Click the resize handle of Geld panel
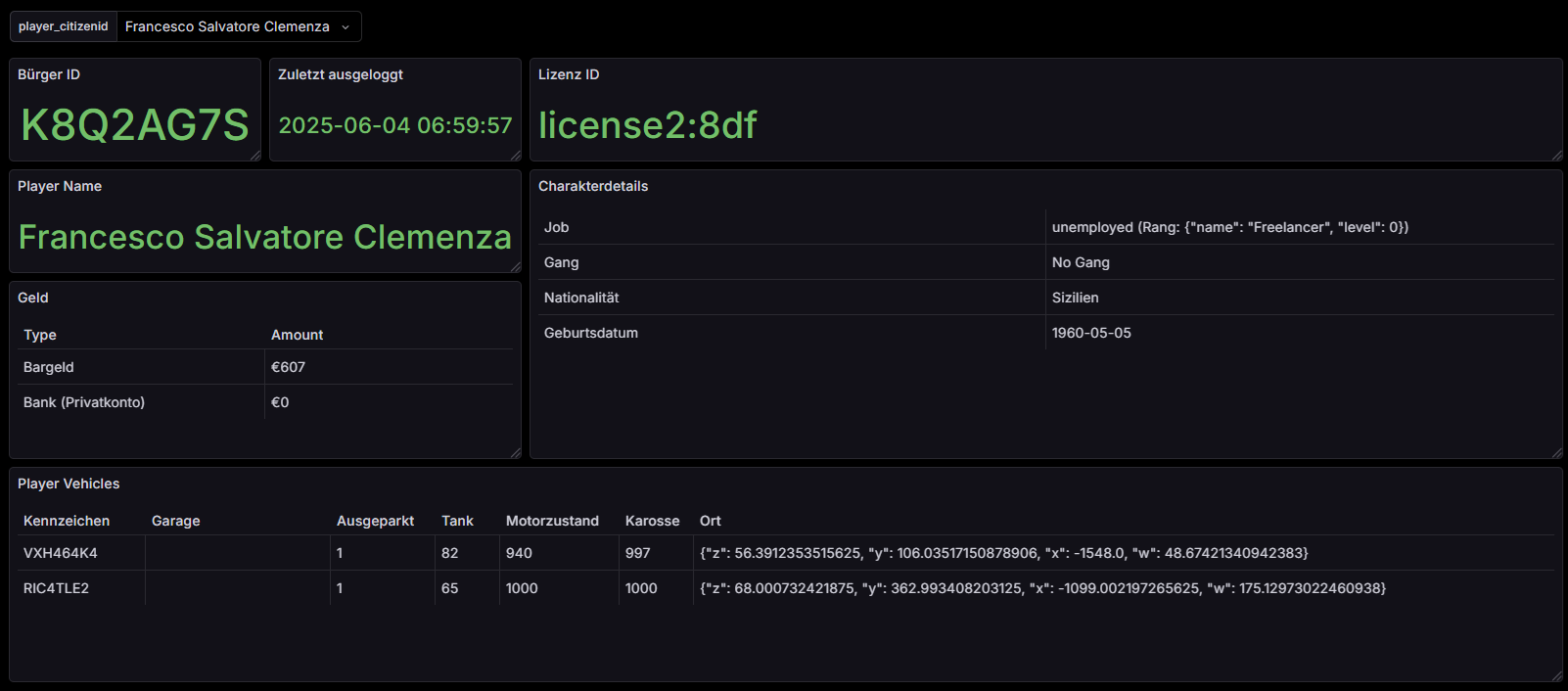 coord(516,453)
